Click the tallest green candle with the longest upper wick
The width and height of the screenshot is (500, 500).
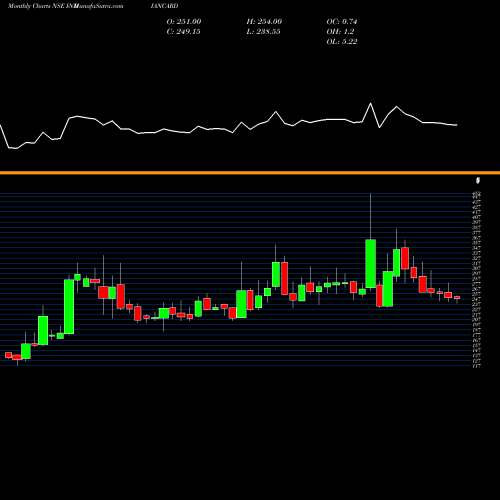pyautogui.click(x=370, y=263)
